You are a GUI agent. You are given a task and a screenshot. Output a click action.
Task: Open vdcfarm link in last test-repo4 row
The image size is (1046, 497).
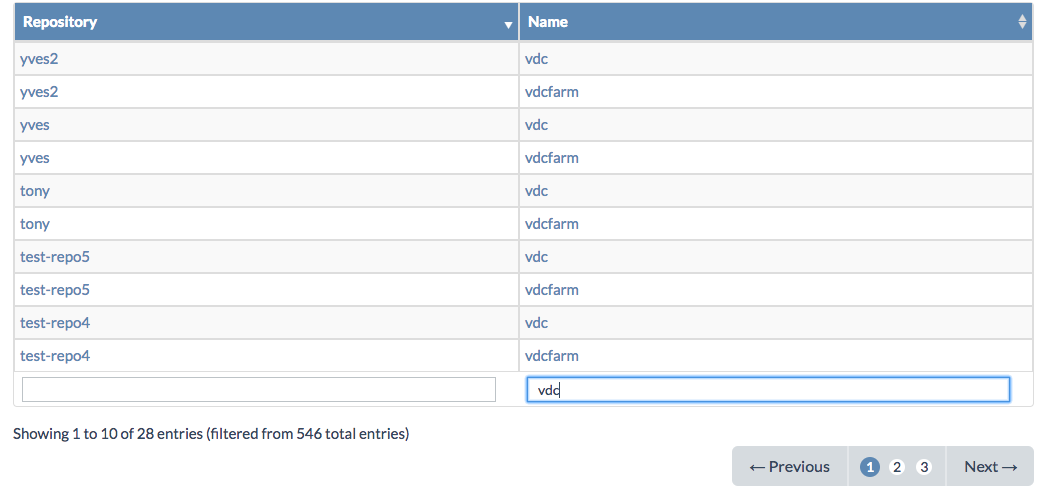pyautogui.click(x=551, y=356)
